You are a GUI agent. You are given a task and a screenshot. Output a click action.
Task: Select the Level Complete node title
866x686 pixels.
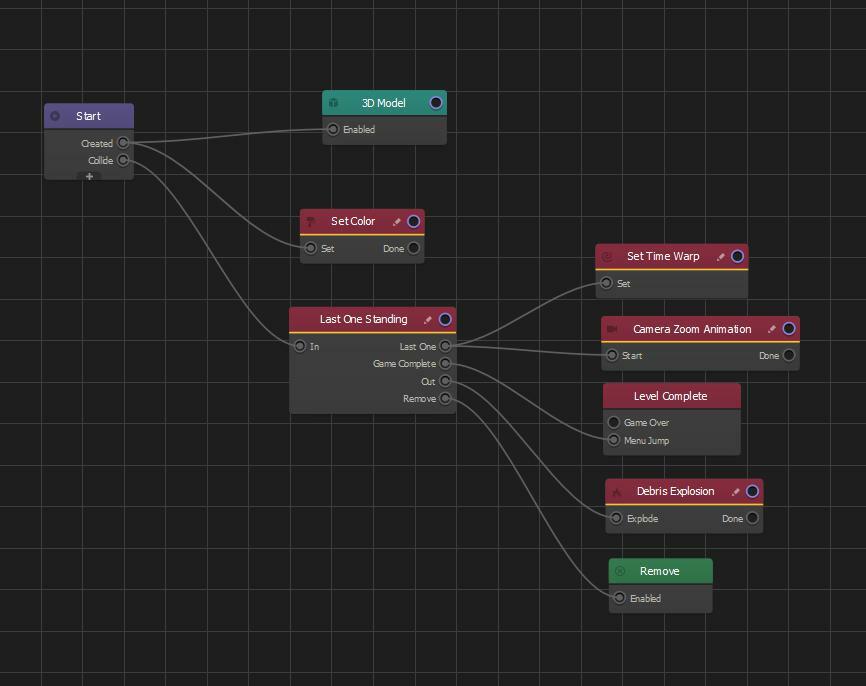click(x=670, y=396)
